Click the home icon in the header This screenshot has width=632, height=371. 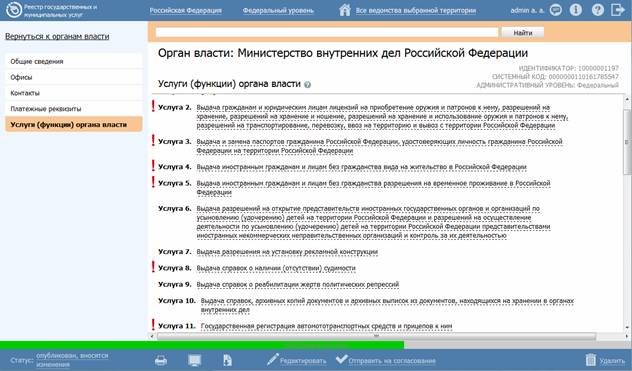click(x=345, y=10)
